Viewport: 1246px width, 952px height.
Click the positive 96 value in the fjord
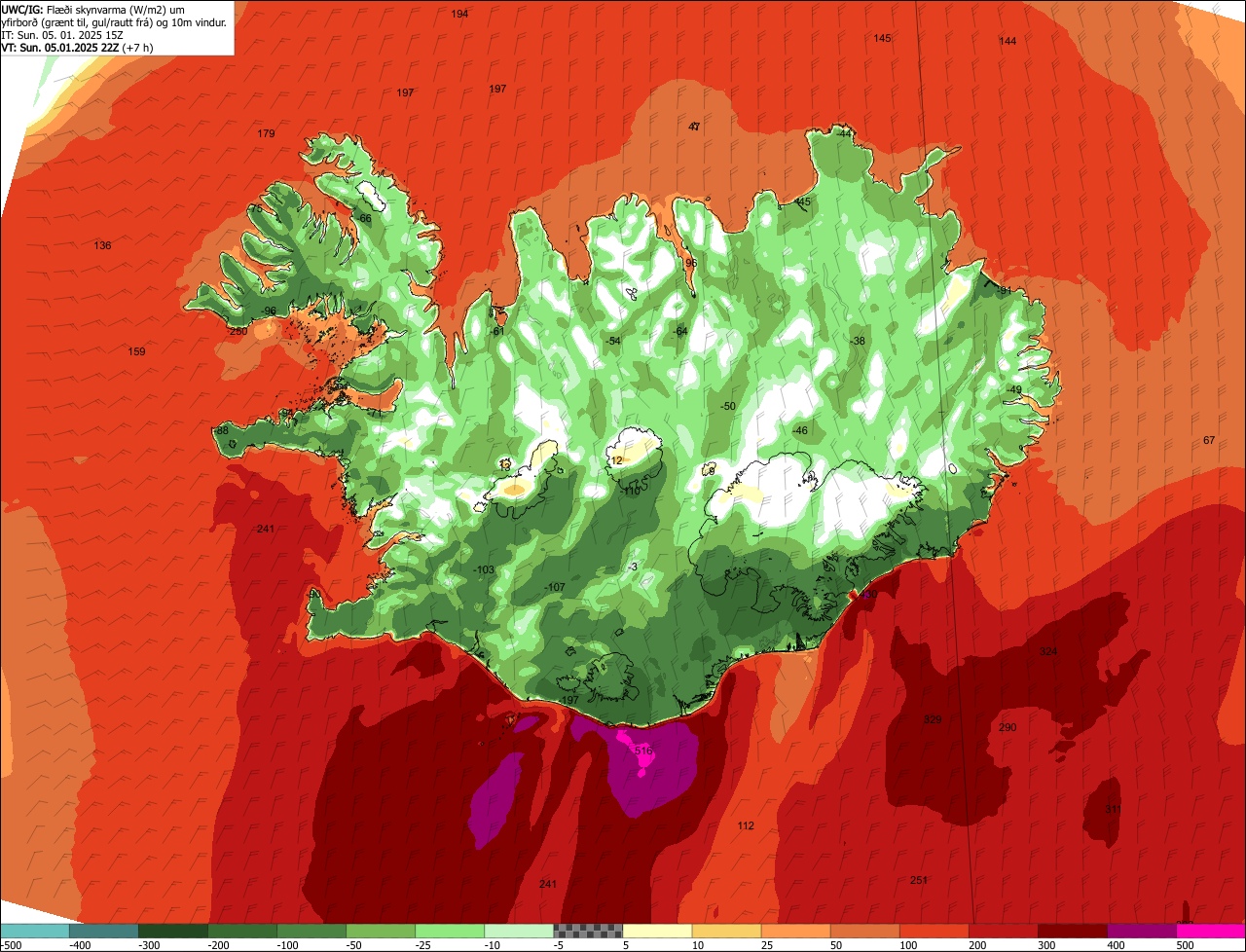pos(691,263)
